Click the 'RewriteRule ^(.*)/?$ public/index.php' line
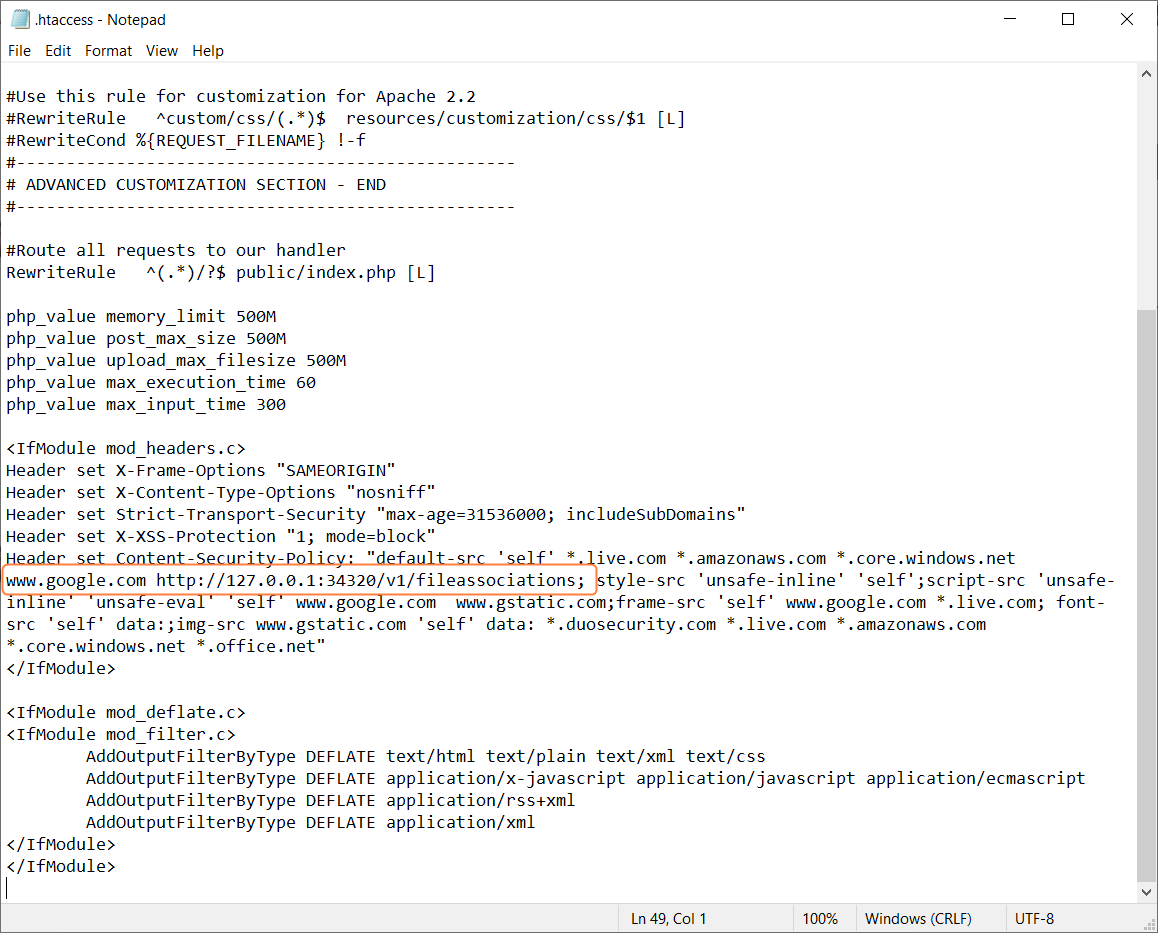 coord(220,273)
